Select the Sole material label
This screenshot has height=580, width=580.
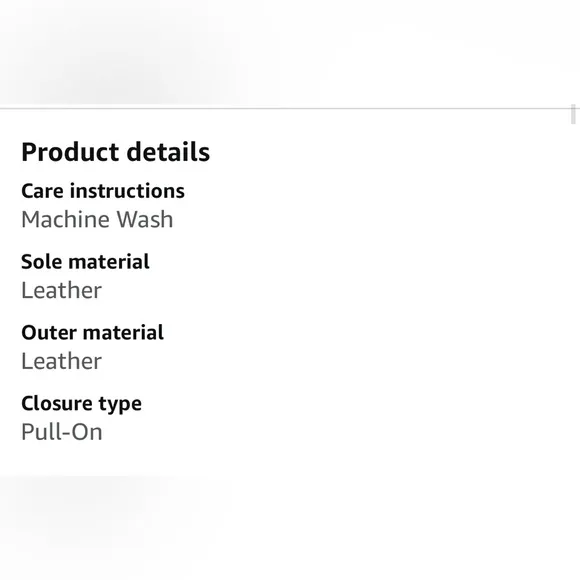(x=85, y=262)
